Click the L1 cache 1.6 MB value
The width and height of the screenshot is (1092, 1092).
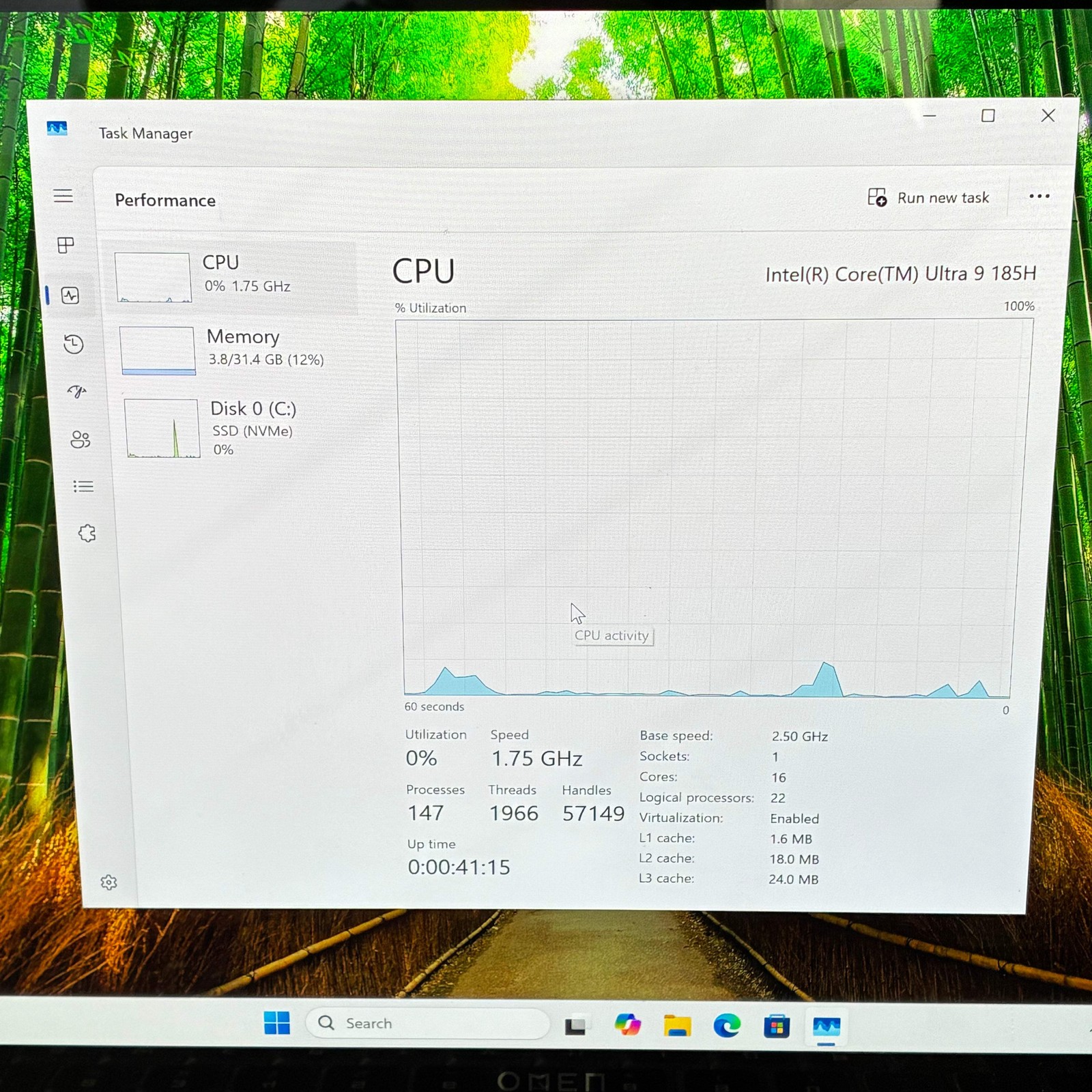[791, 839]
